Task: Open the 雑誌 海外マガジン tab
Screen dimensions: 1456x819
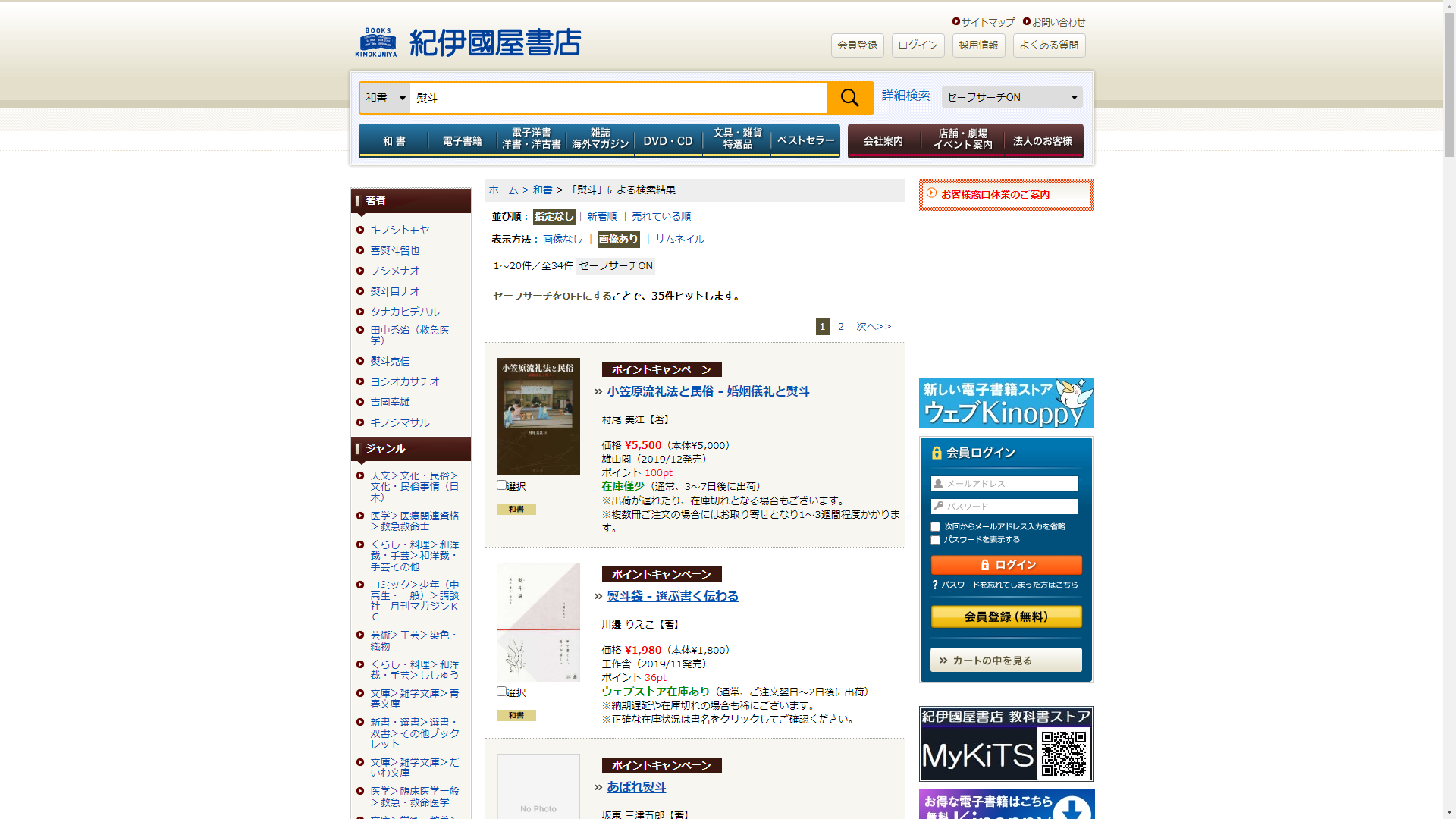Action: [x=600, y=141]
